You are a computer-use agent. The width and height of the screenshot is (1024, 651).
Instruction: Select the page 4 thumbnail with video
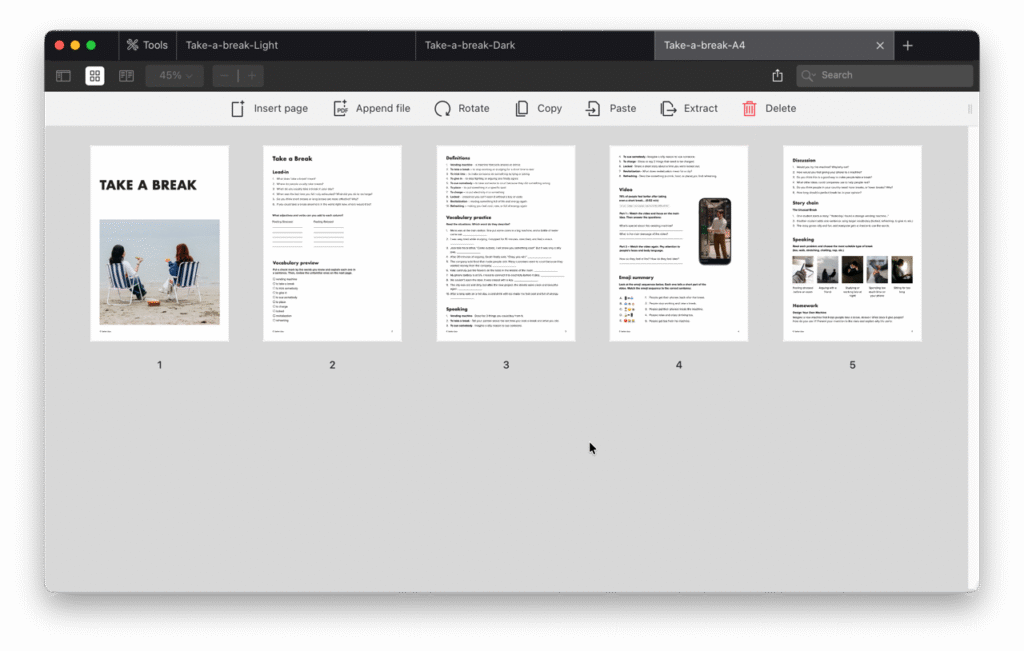tap(679, 243)
